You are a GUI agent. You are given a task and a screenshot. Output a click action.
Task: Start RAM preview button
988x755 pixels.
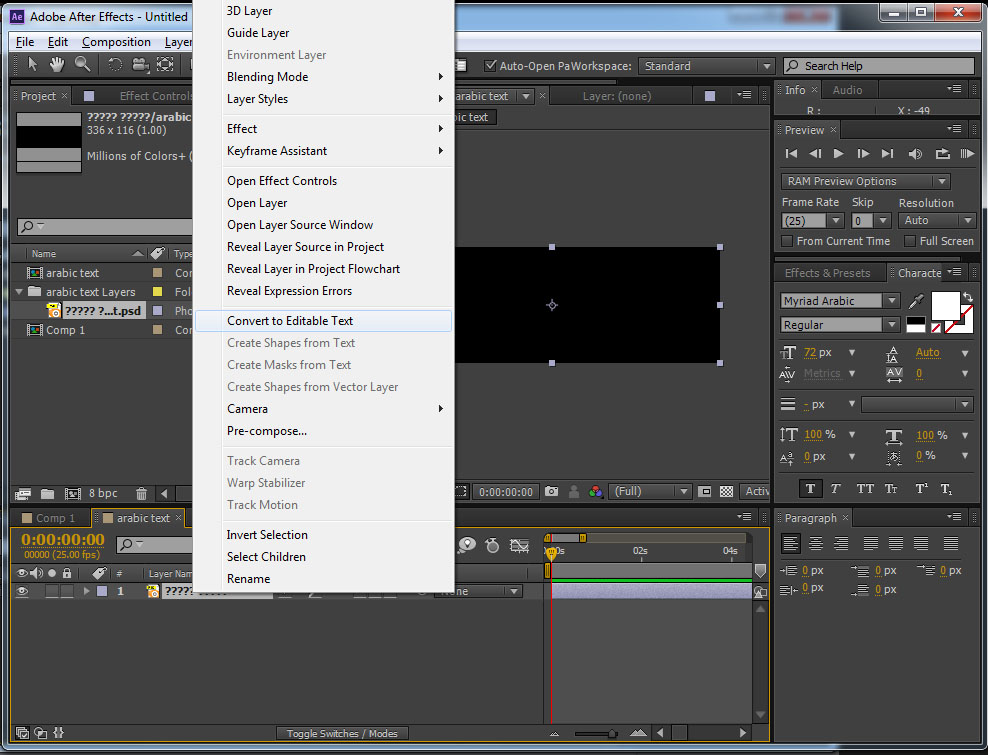[967, 153]
